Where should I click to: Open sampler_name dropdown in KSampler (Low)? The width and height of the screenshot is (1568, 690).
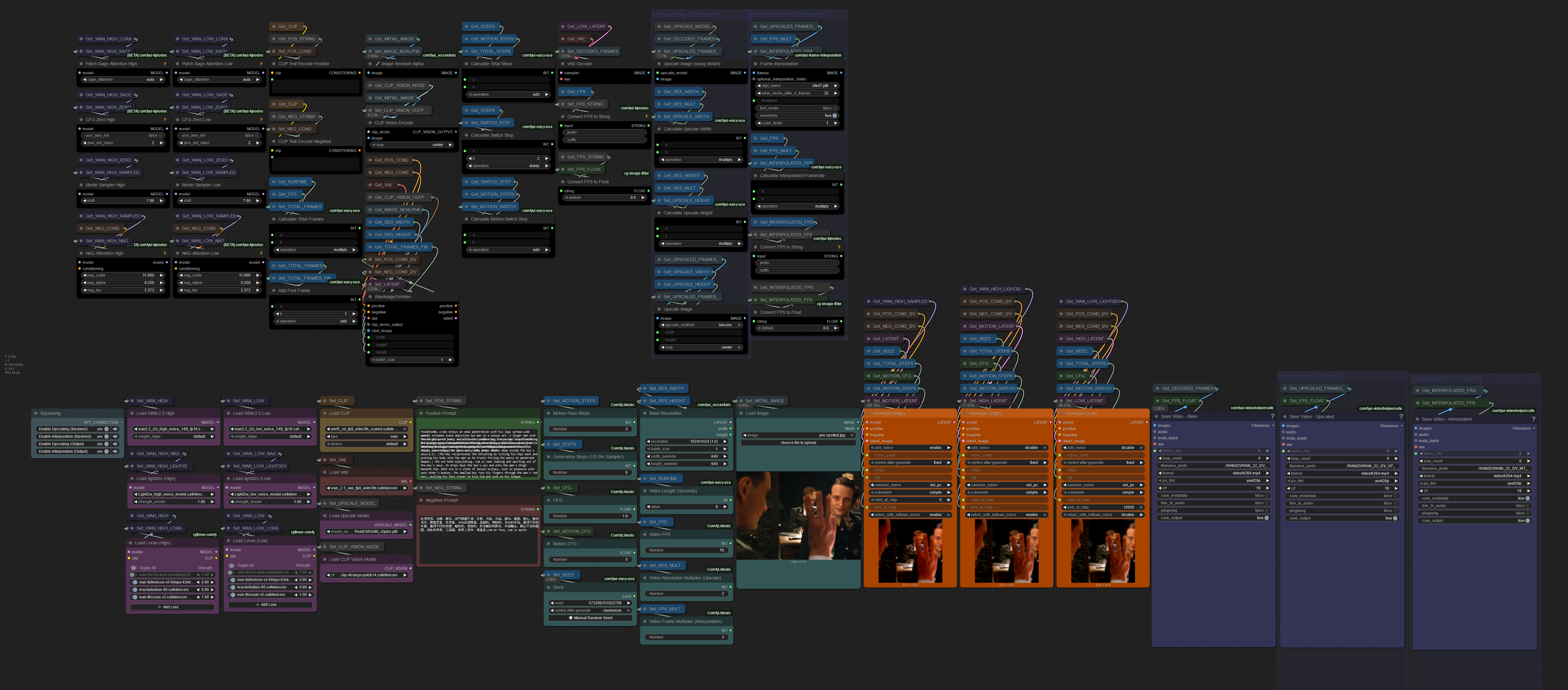pos(1102,485)
